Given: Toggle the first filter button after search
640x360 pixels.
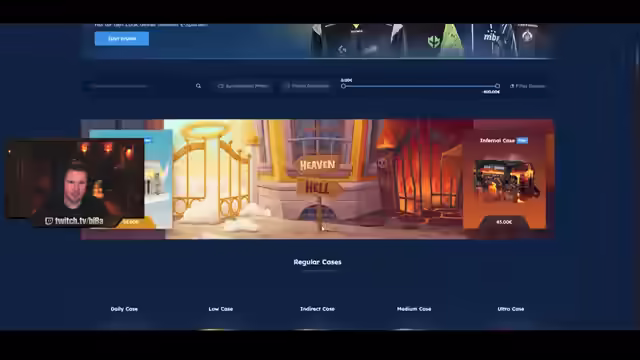Looking at the screenshot, I should tap(243, 86).
